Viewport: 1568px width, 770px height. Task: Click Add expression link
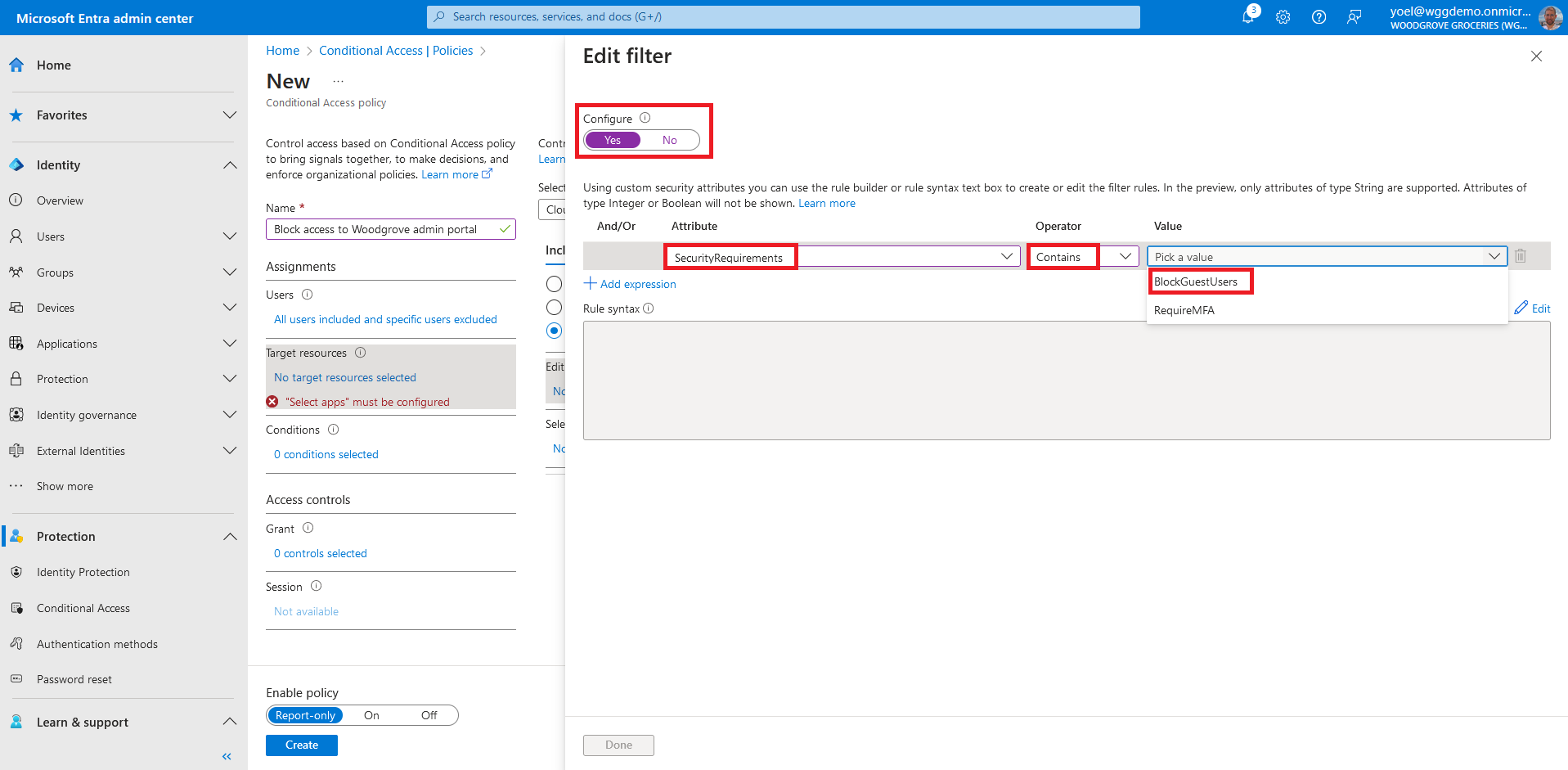[x=630, y=284]
